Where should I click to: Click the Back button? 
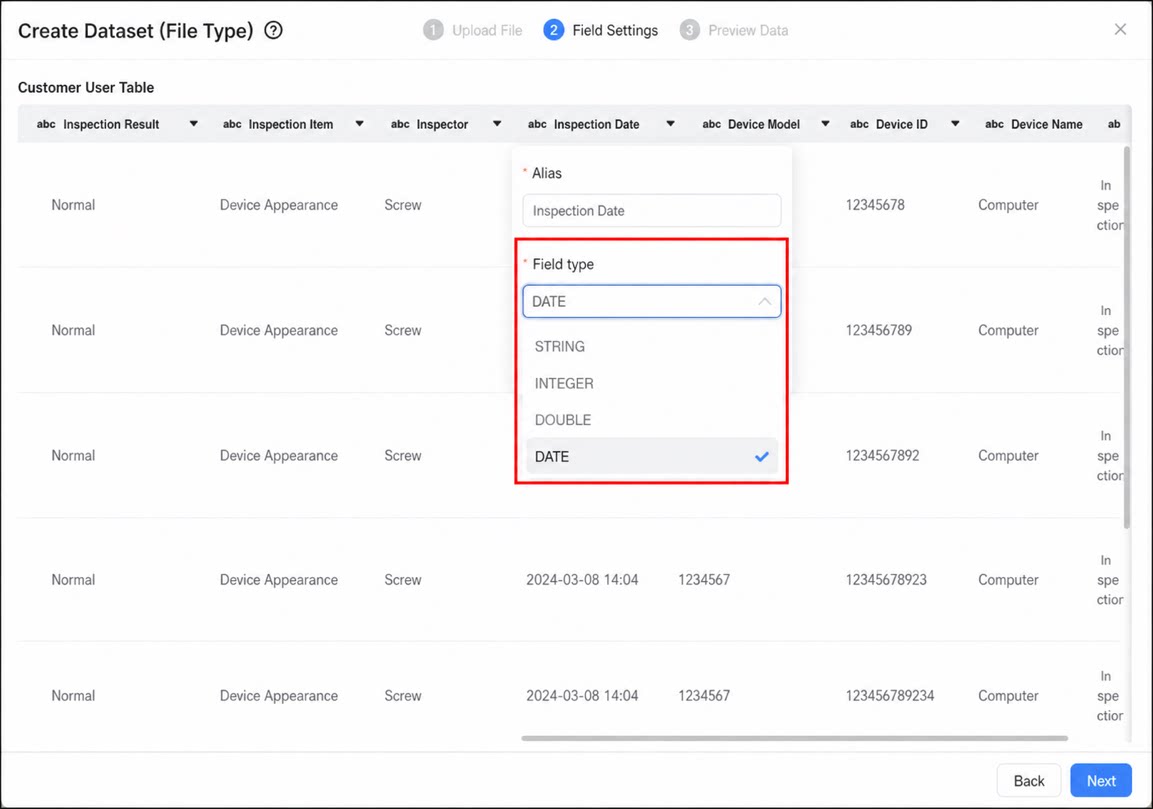(x=1029, y=781)
